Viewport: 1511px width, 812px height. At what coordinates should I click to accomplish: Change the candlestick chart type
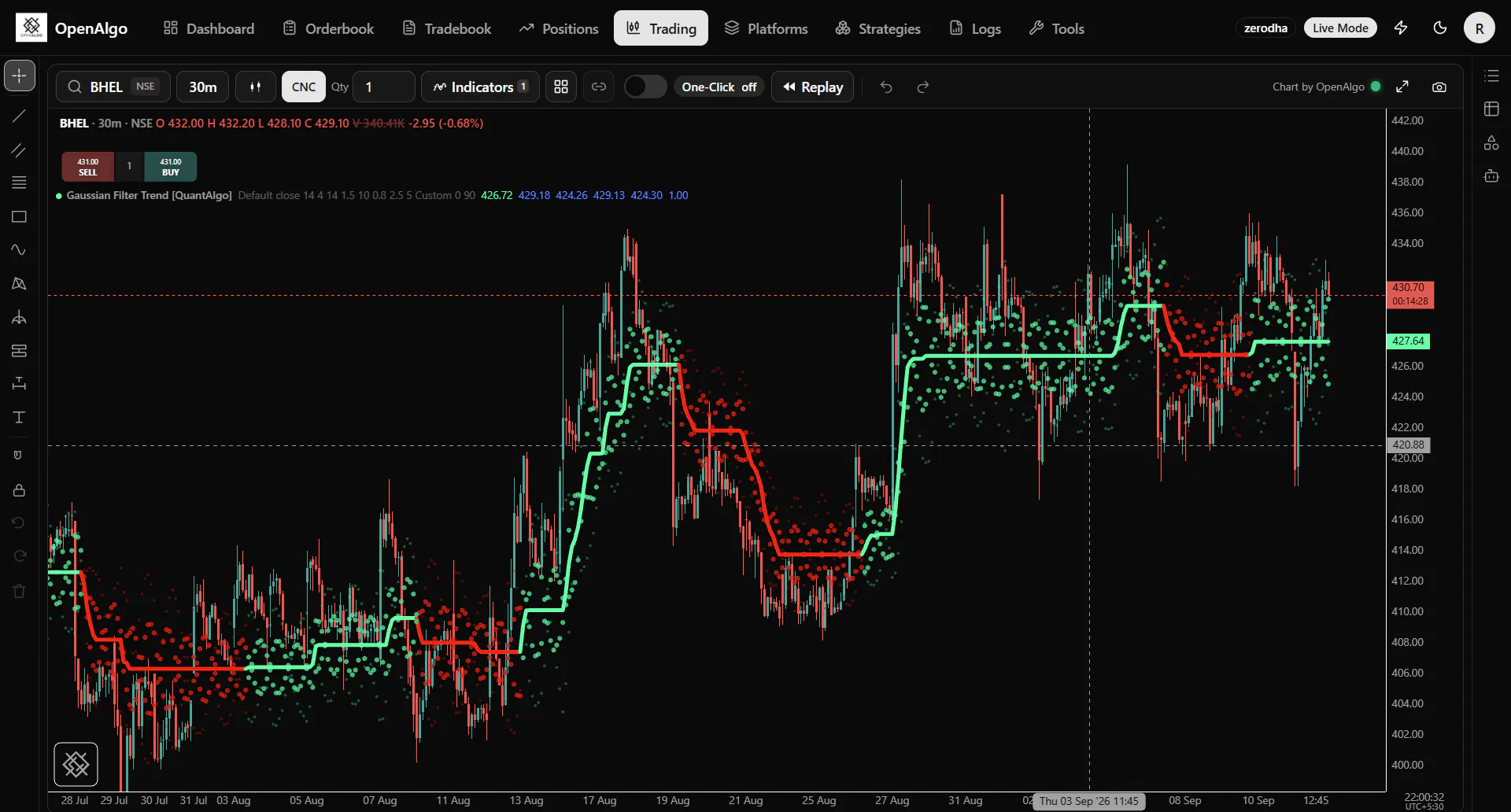point(255,87)
